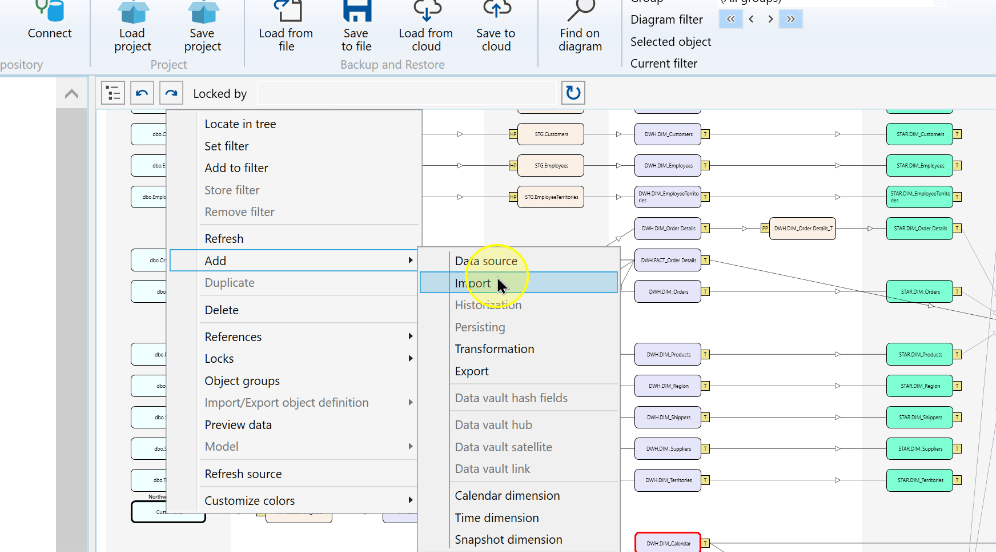
Task: Jump to first diagram filter (double left arrows)
Action: pyautogui.click(x=730, y=19)
